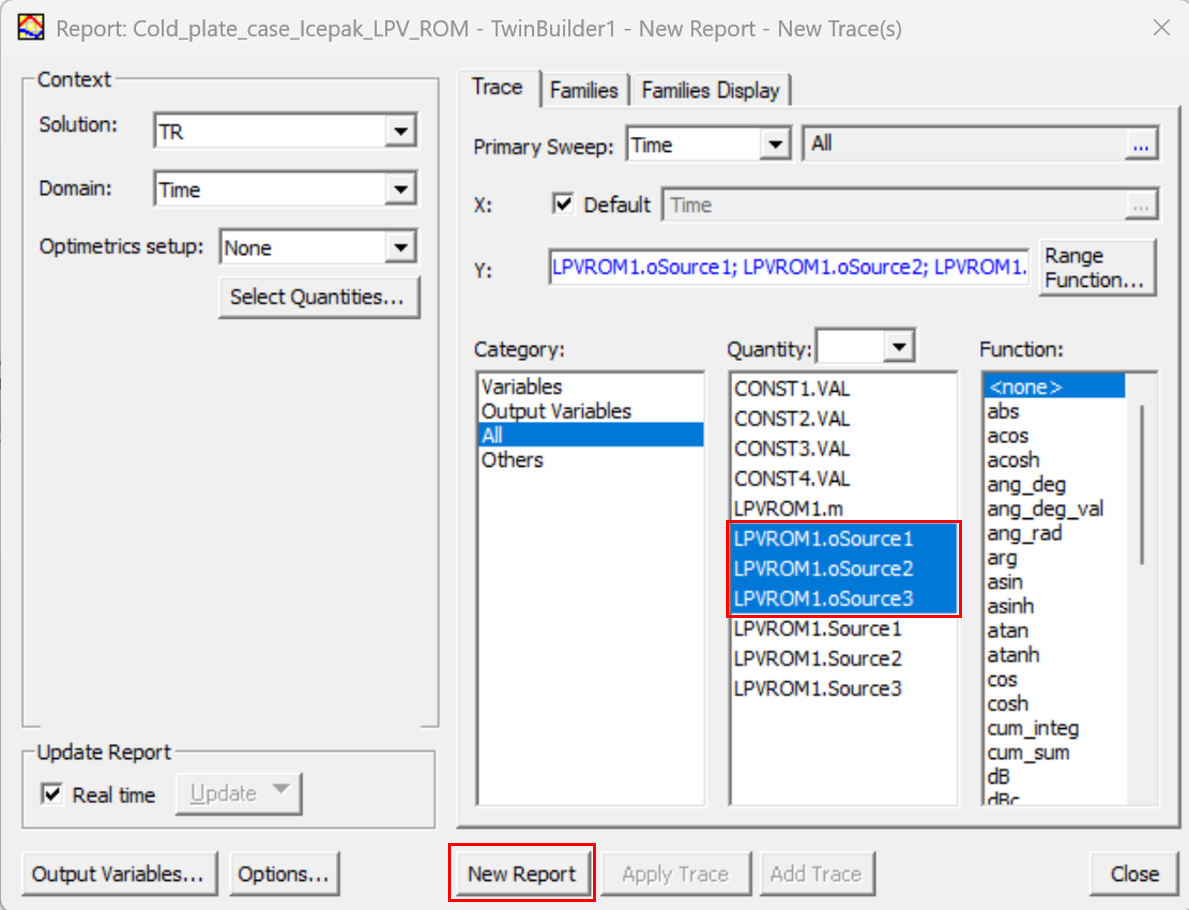The image size is (1189, 910).
Task: Select LPVROM1.m quantity
Action: 843,508
